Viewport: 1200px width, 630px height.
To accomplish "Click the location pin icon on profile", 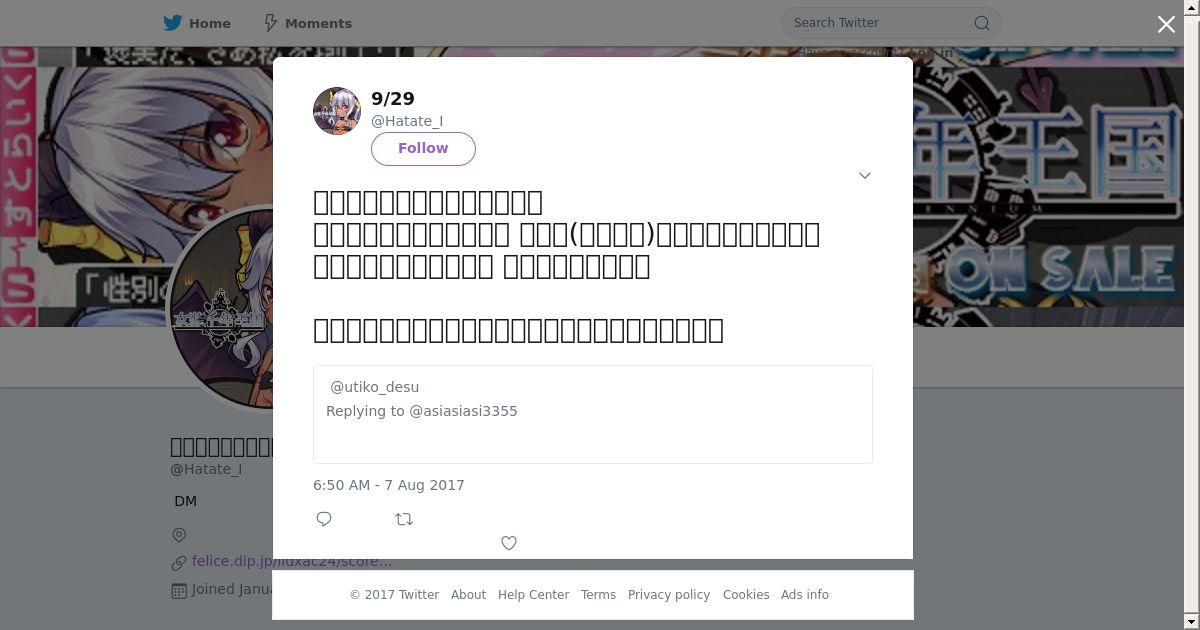I will (x=179, y=535).
